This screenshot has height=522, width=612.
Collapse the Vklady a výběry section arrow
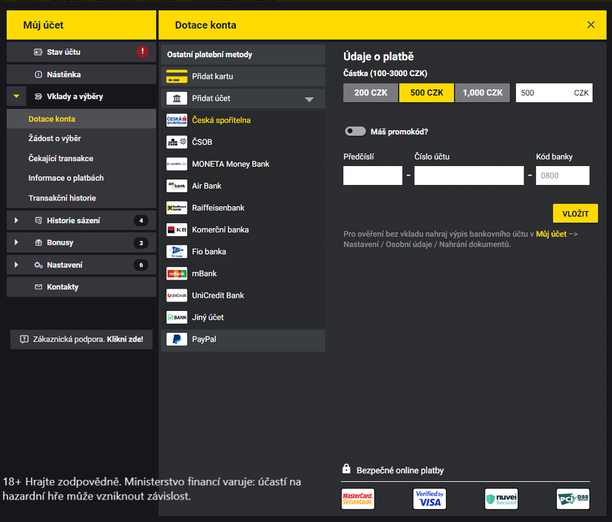(x=16, y=96)
